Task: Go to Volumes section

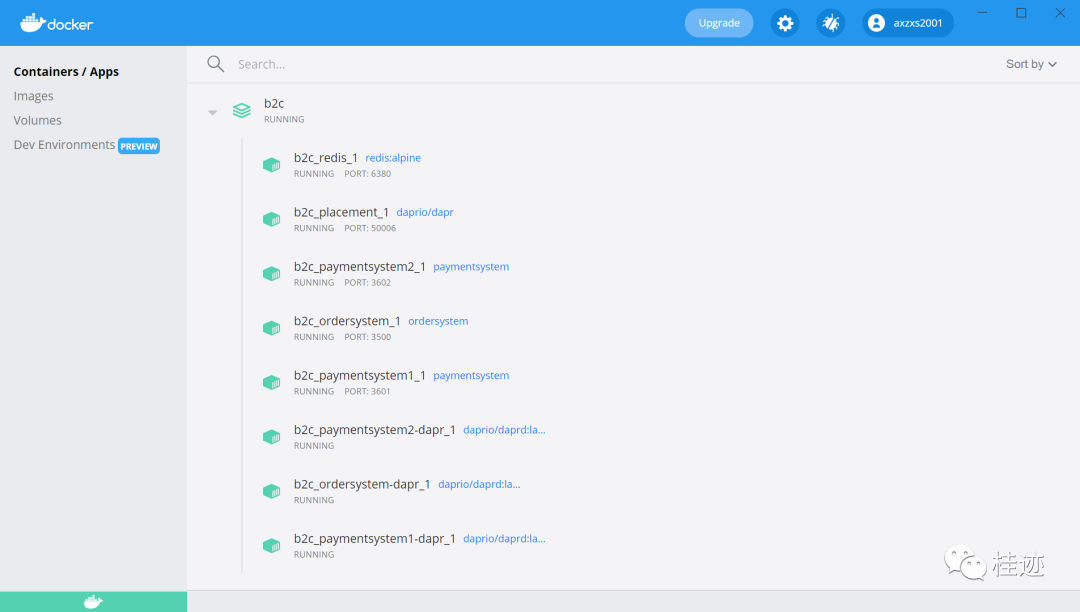Action: [37, 120]
